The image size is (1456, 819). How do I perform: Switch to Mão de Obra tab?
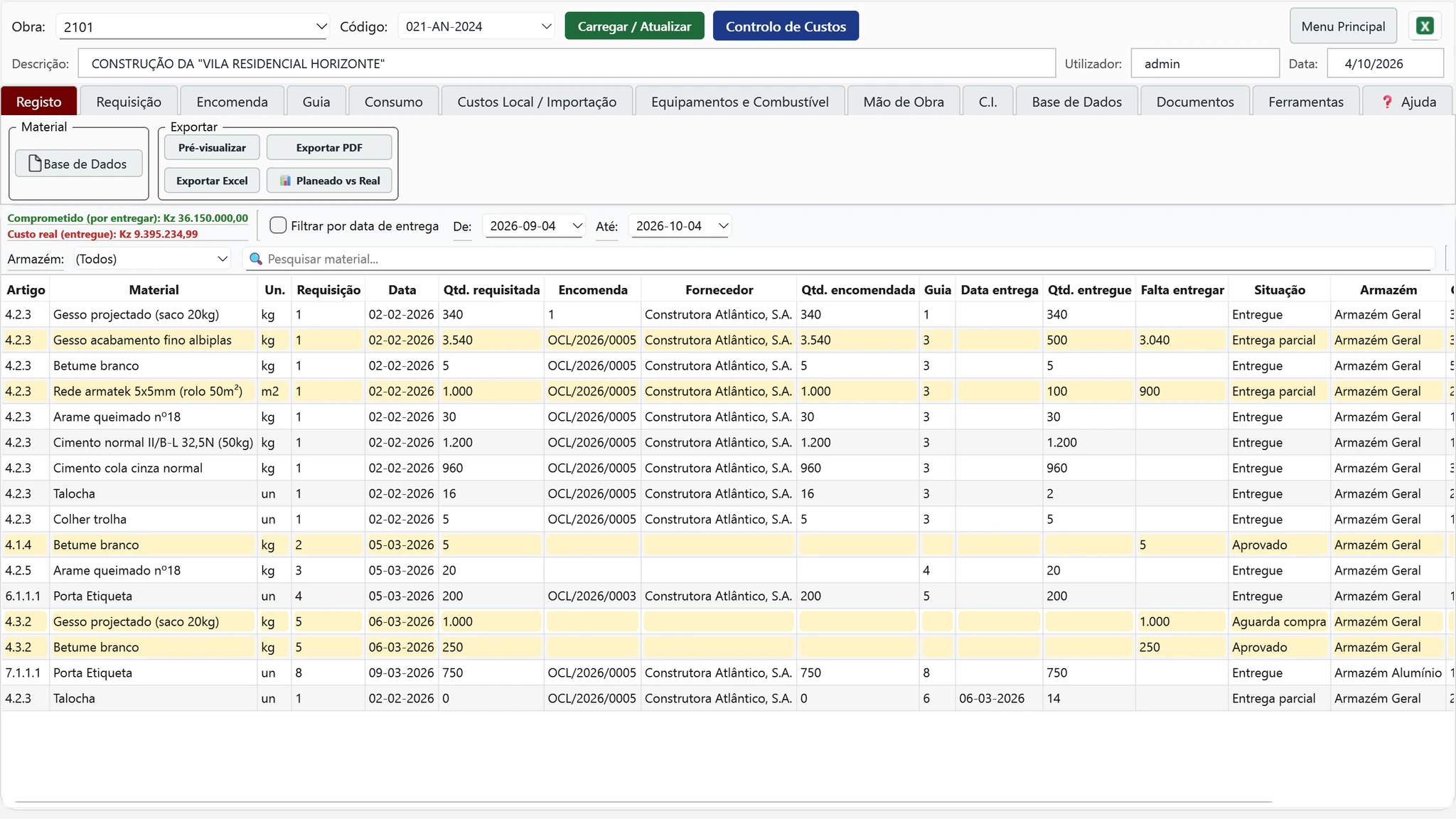point(904,102)
